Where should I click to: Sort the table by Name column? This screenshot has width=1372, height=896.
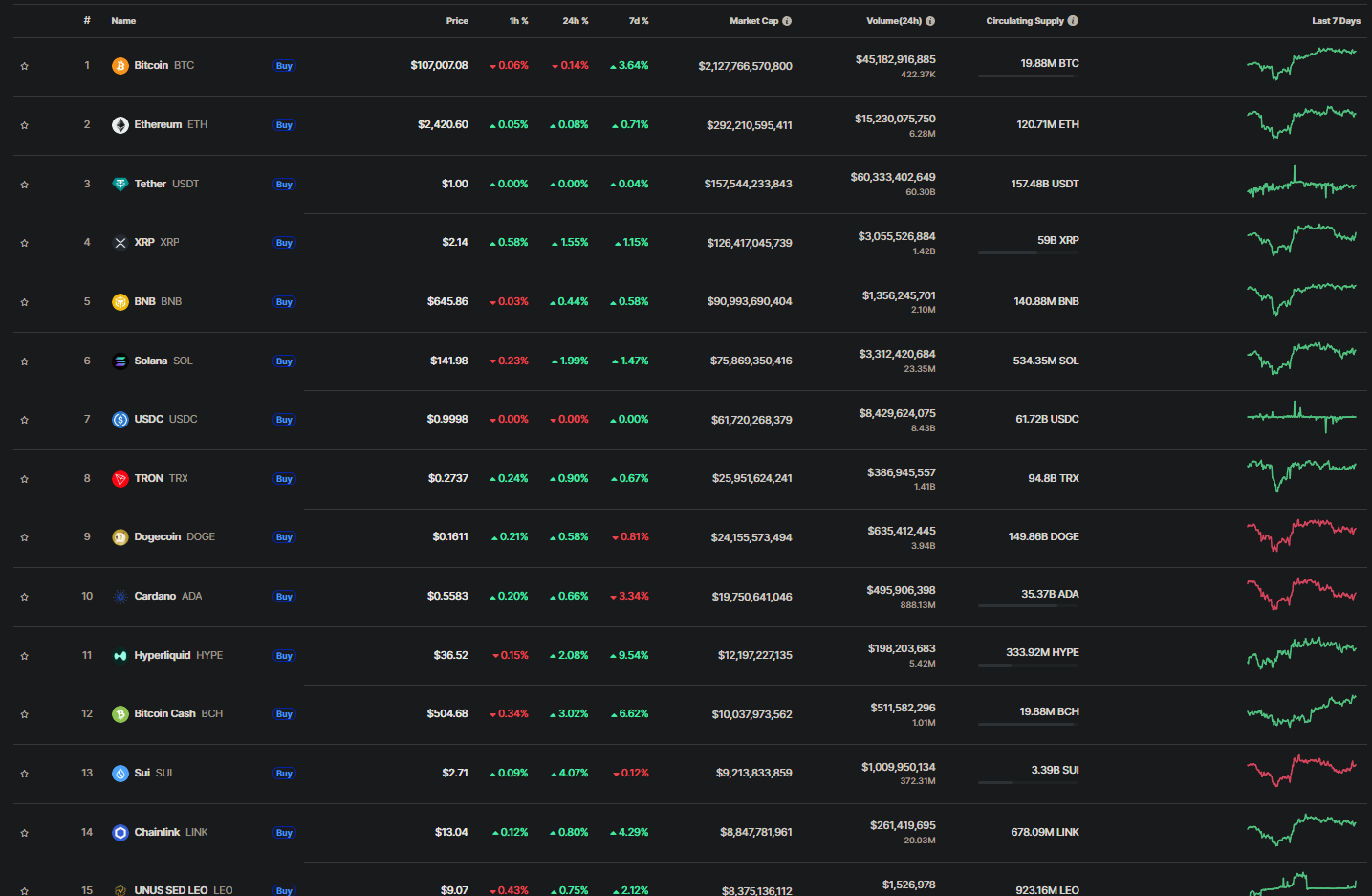[123, 21]
